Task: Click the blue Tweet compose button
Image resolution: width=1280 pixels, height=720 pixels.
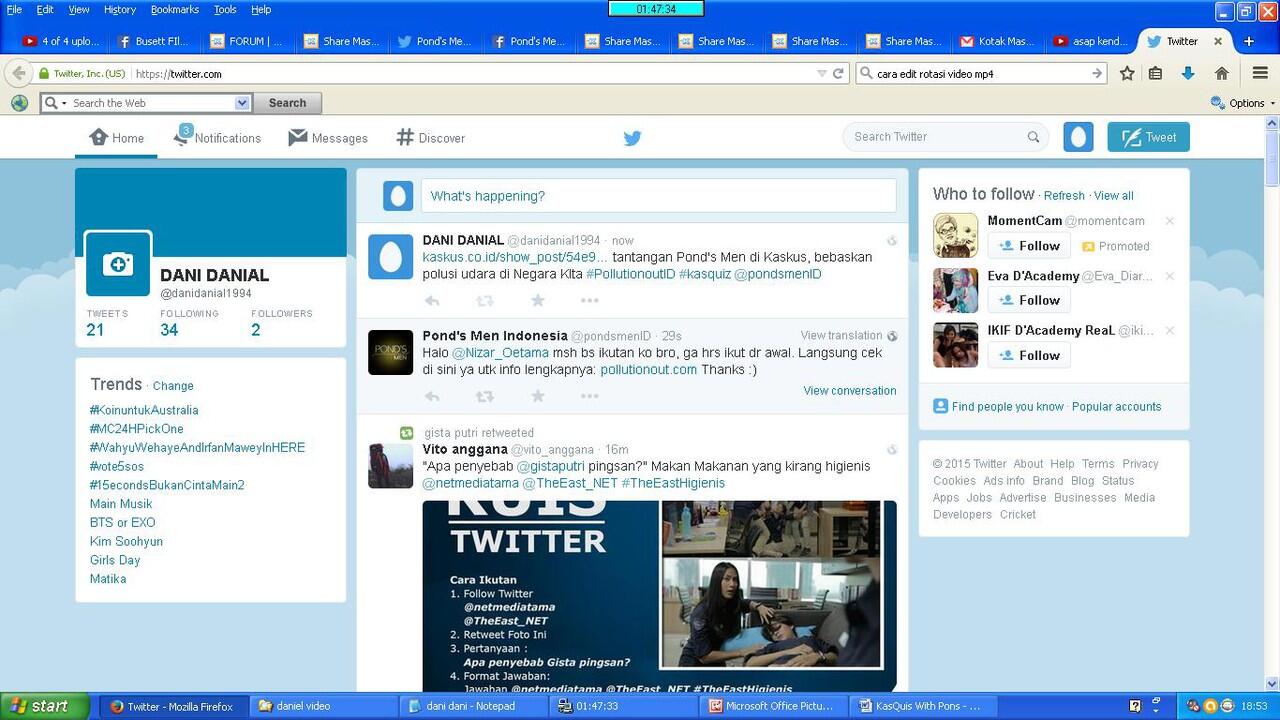Action: tap(1148, 137)
